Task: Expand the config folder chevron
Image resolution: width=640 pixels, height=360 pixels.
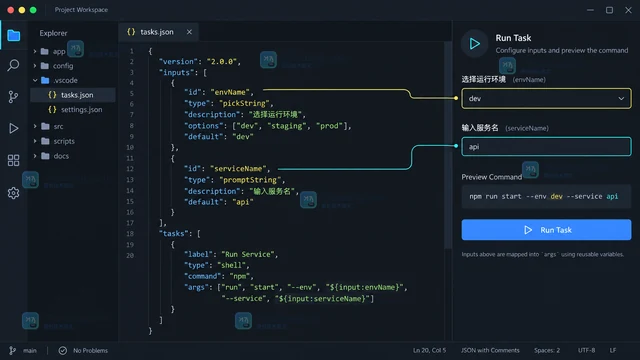Action: [x=35, y=66]
